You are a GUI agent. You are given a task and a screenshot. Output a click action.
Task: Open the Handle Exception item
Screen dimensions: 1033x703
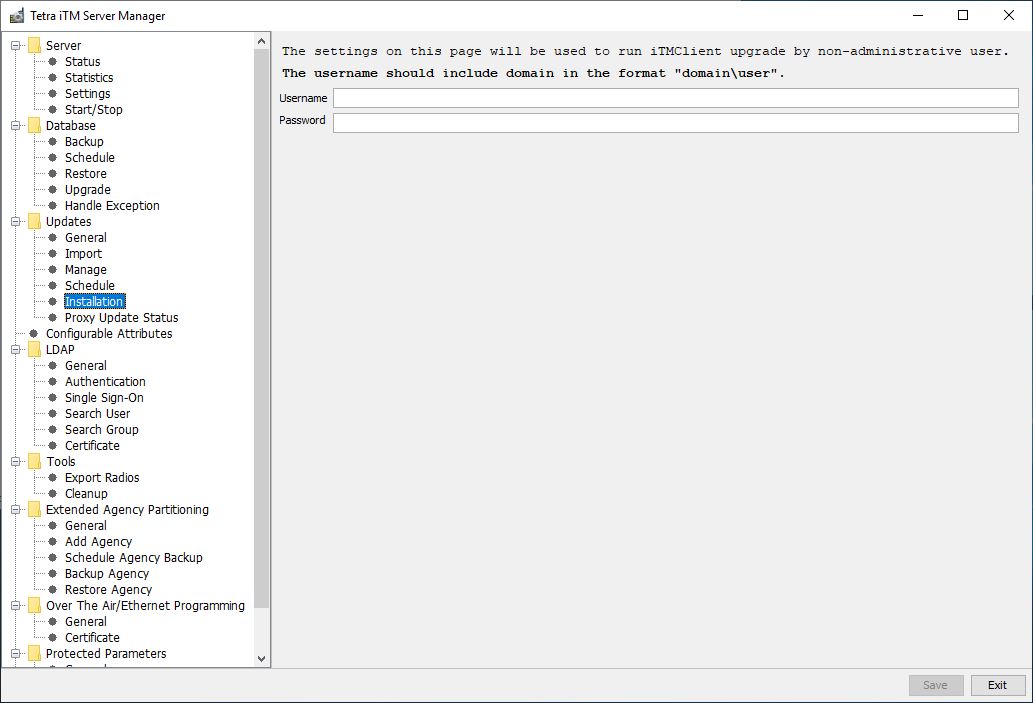click(x=112, y=206)
